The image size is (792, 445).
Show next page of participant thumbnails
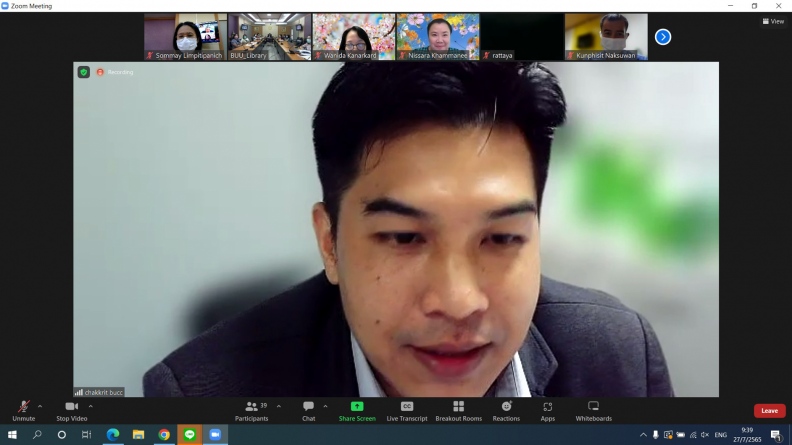click(x=662, y=37)
